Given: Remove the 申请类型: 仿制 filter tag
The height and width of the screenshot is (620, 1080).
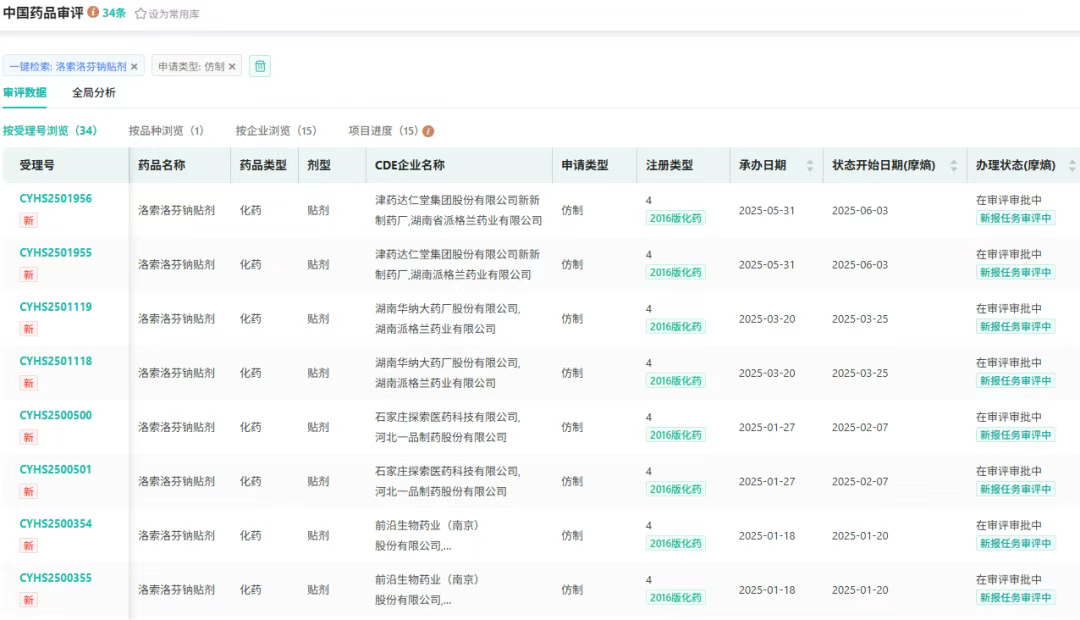Looking at the screenshot, I should pos(233,67).
